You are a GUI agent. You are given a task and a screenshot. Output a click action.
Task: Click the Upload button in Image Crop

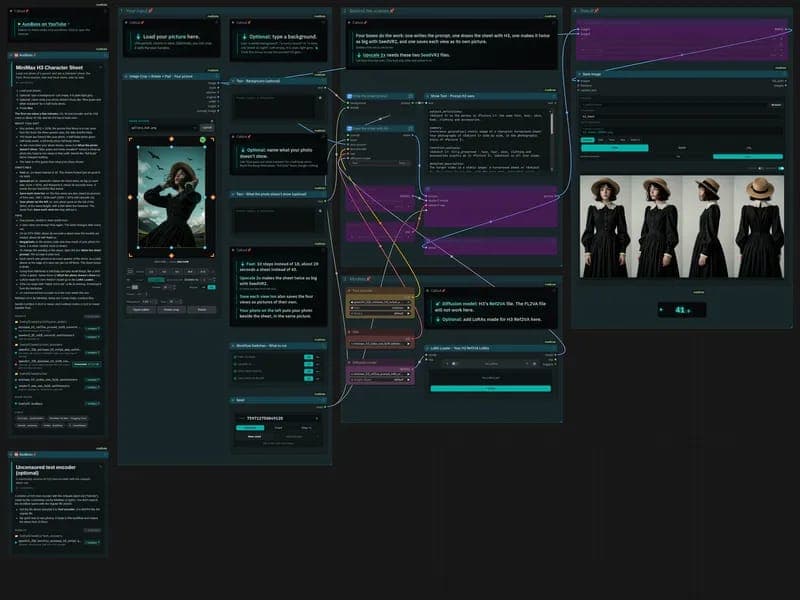click(207, 128)
